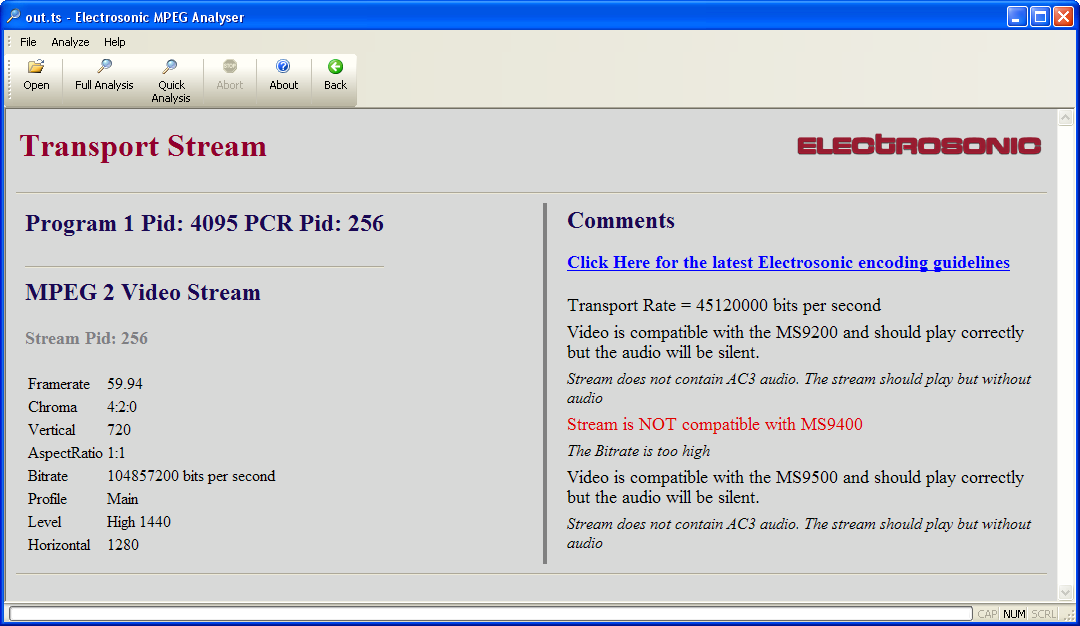Select the Transport Stream heading
Screen dimensions: 1080x626
tap(143, 146)
